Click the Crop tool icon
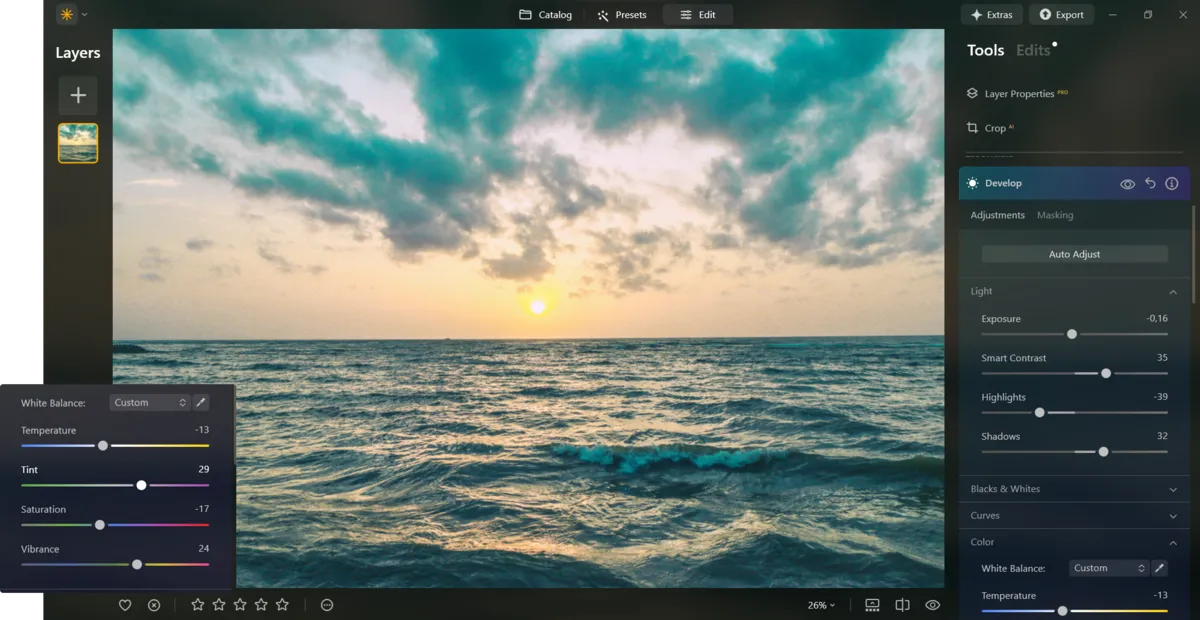 click(x=972, y=128)
